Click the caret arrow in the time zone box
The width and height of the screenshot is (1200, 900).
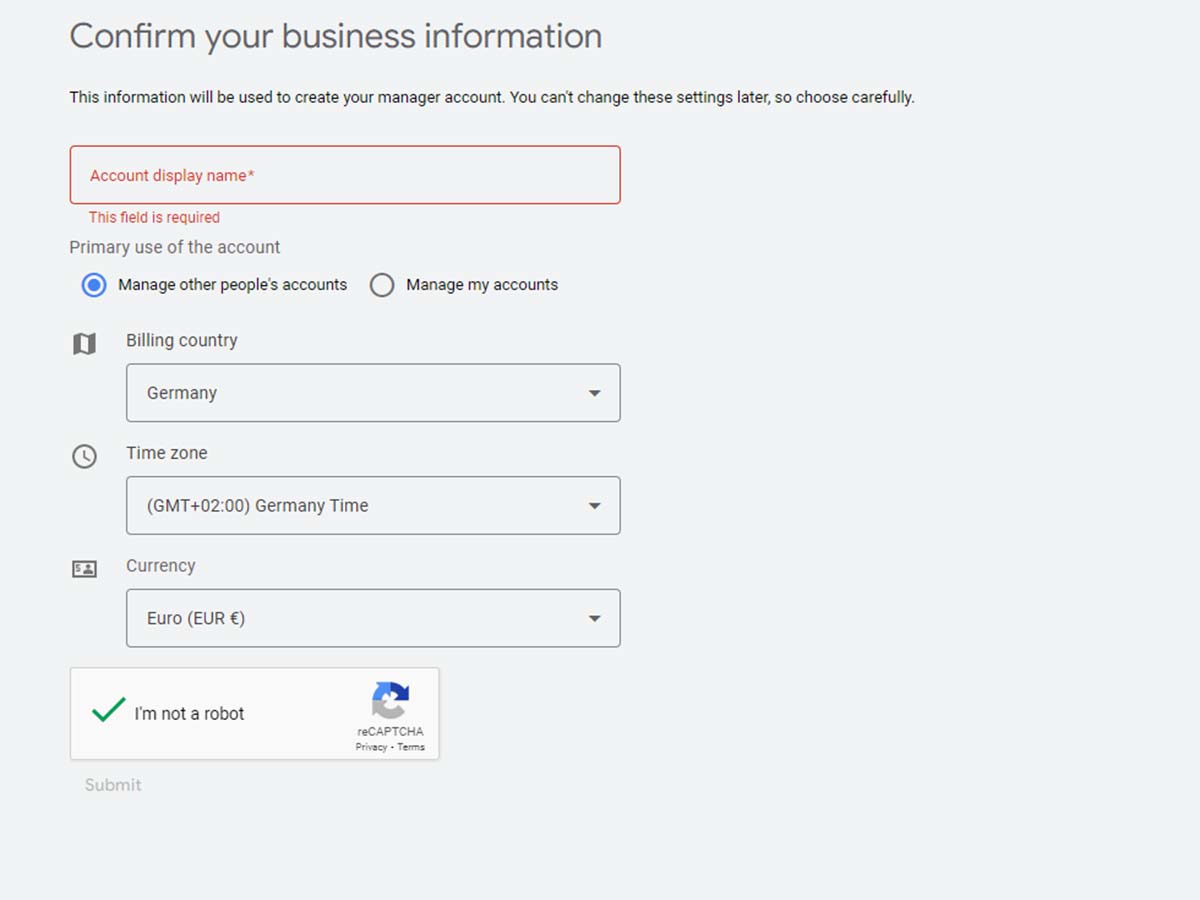[x=594, y=506]
